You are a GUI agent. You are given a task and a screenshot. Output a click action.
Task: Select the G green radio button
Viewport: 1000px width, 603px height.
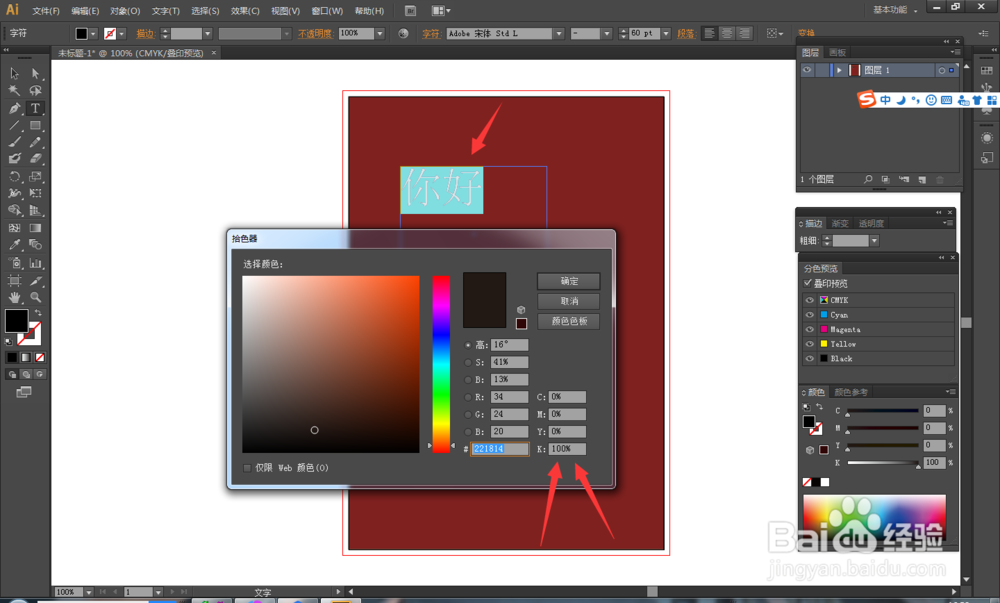[x=468, y=414]
